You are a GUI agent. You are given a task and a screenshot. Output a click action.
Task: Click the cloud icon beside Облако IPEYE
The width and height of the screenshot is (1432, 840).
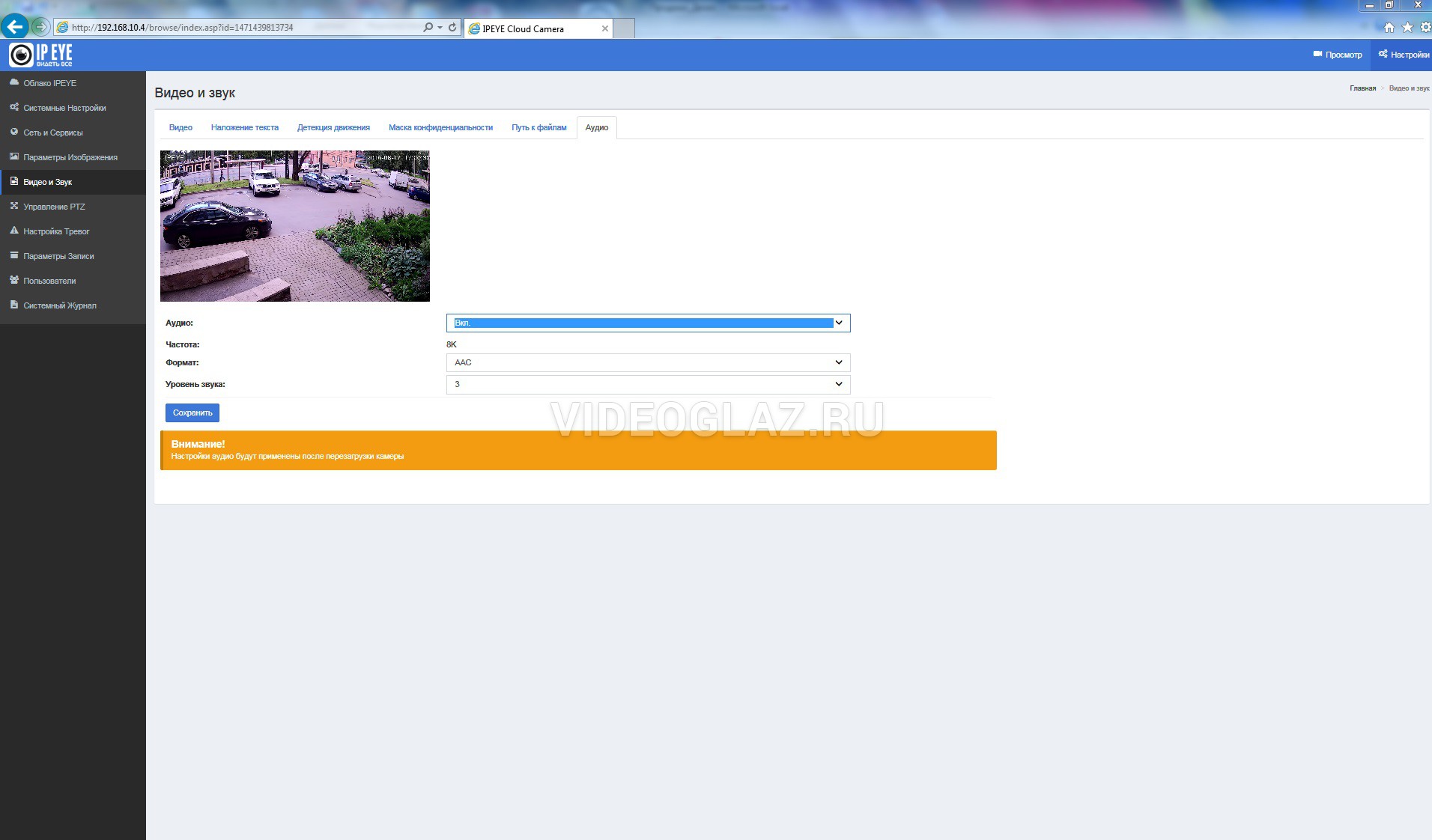click(x=14, y=82)
